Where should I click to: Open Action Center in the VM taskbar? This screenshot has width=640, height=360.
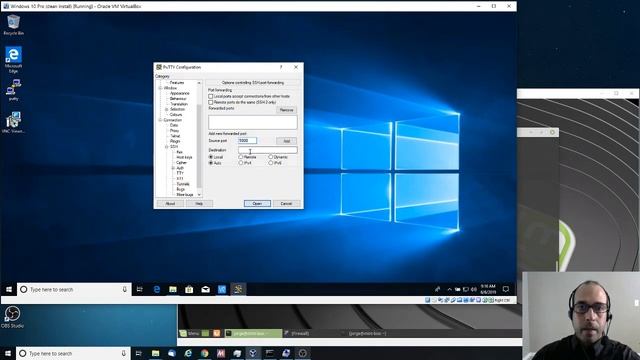click(x=506, y=289)
